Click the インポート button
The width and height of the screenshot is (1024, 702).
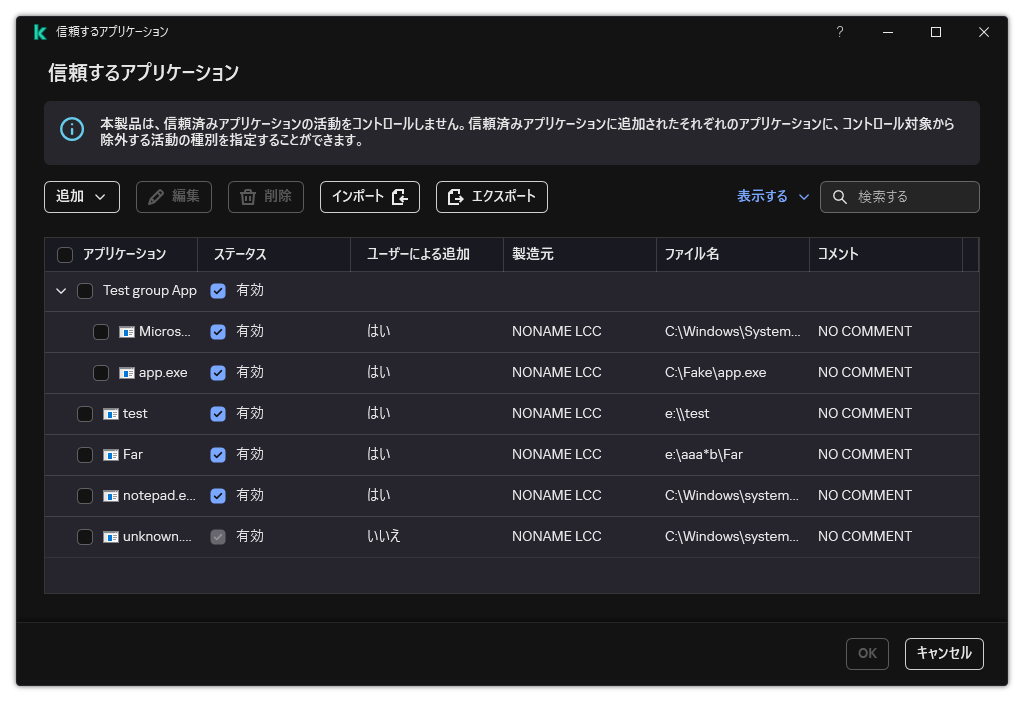[370, 197]
